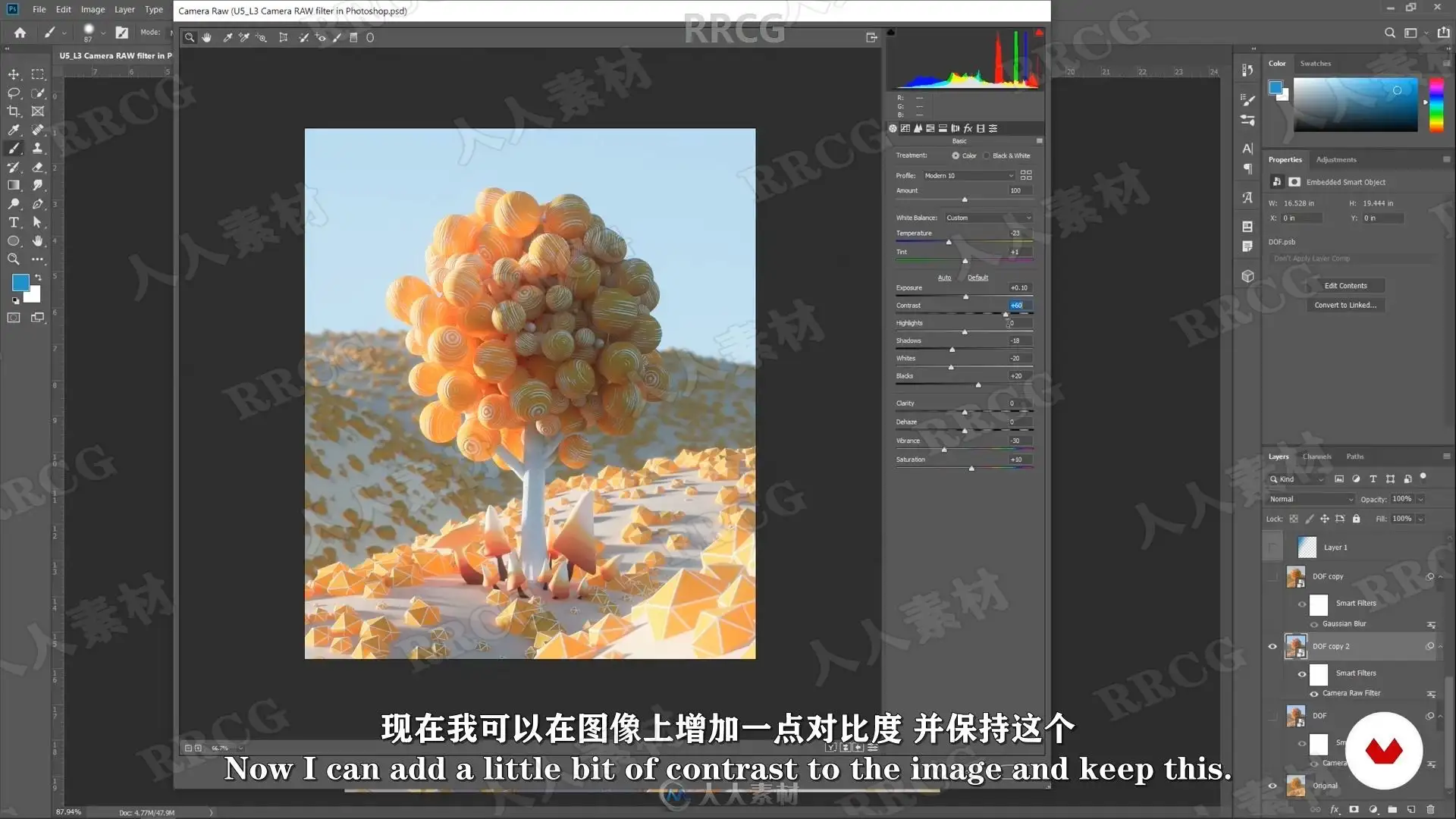Select the Color treatment radio button
This screenshot has width=1456, height=819.
click(955, 155)
